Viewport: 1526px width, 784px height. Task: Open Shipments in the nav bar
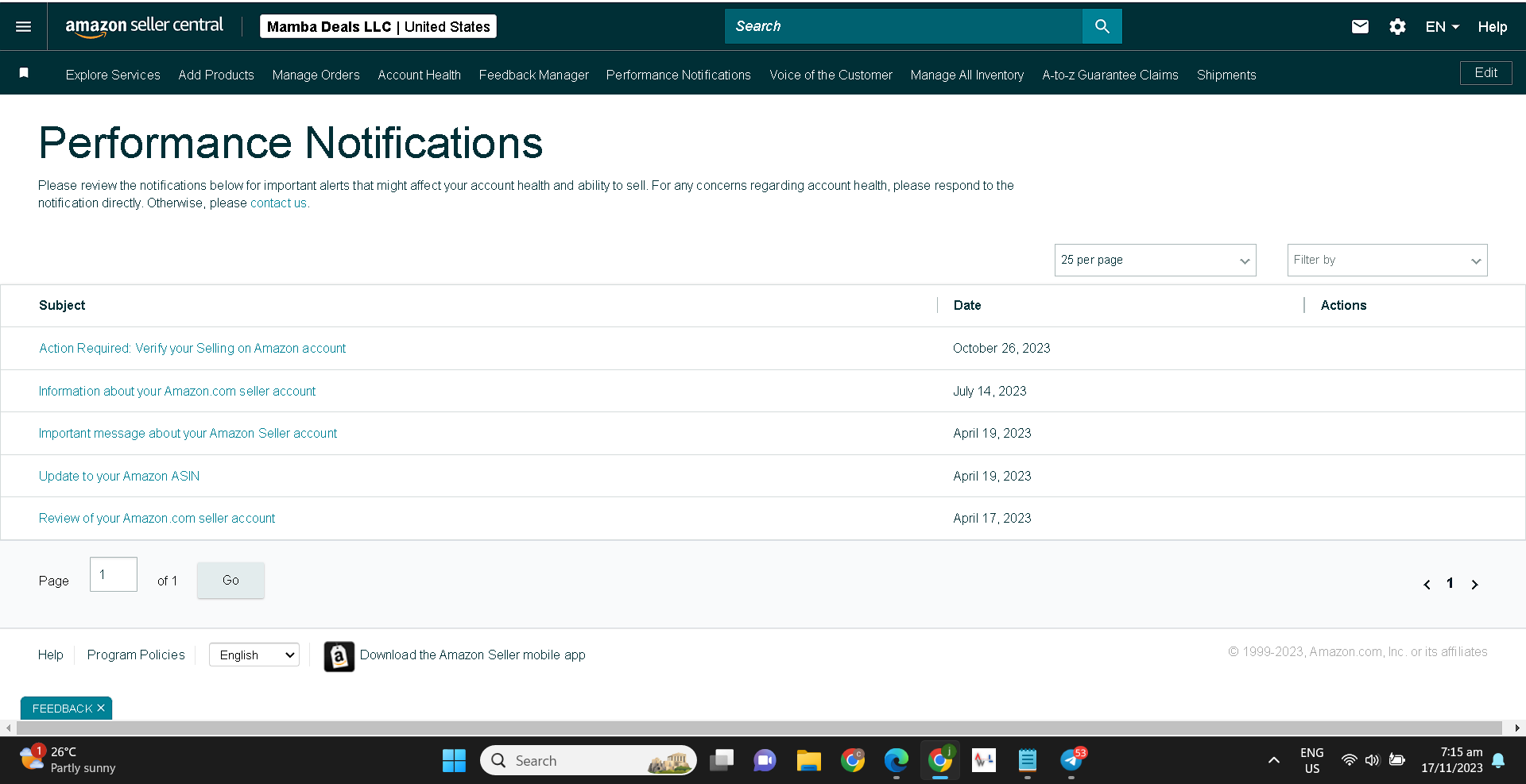[1226, 75]
